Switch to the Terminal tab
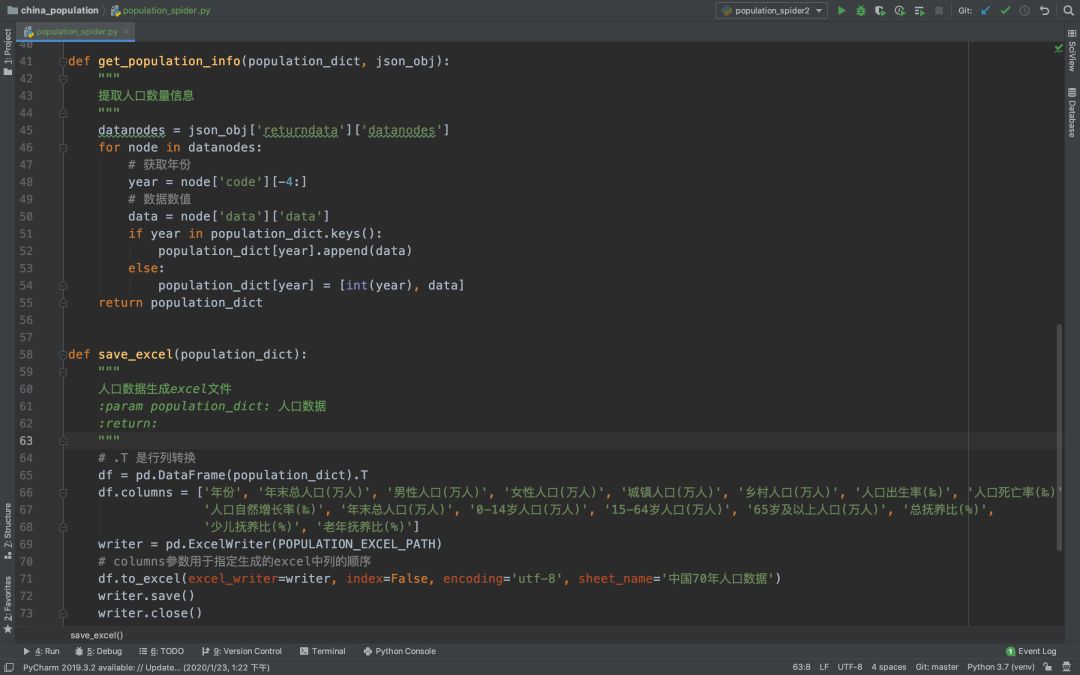Screen dimensions: 1080x675 322,651
